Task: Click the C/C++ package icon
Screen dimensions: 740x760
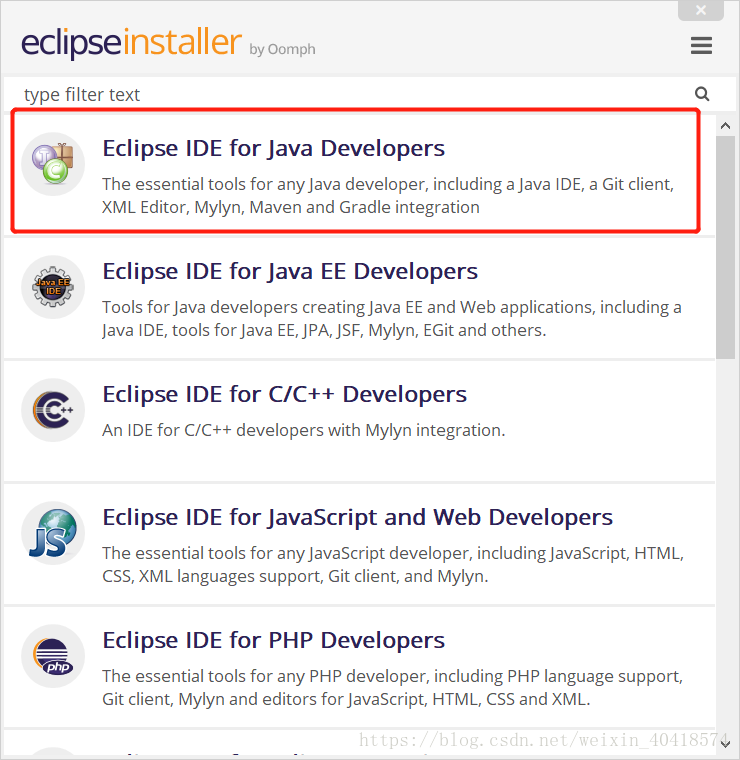Action: coord(53,410)
